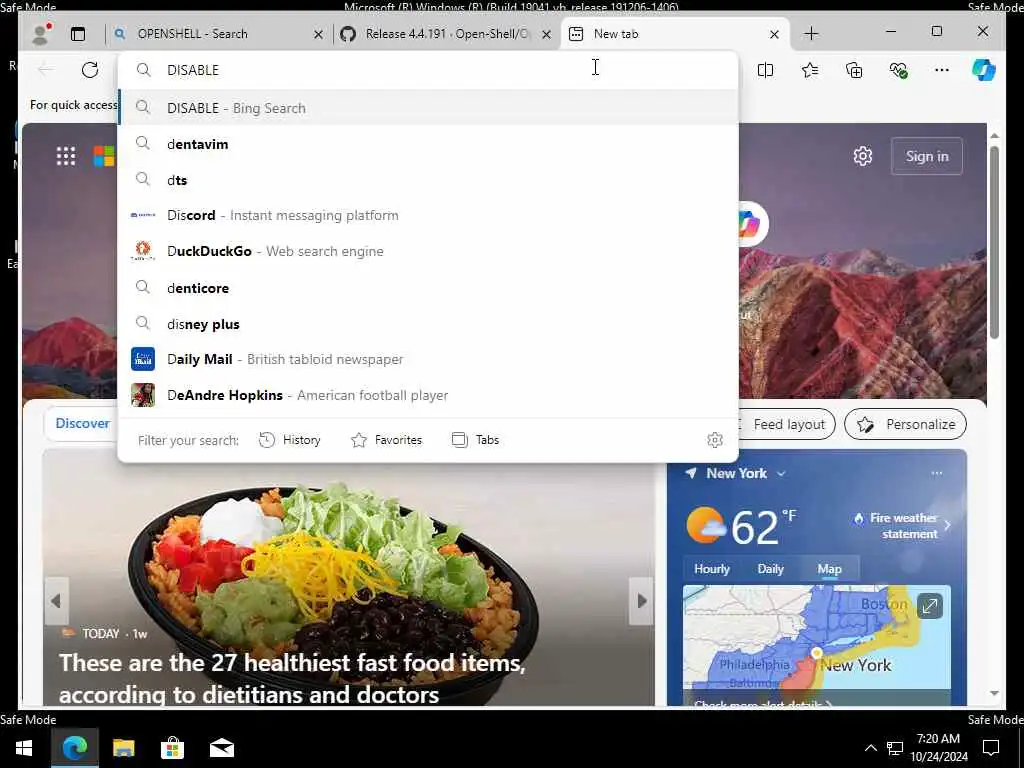The height and width of the screenshot is (768, 1024).
Task: Open the Copilot sidebar icon
Action: (x=984, y=70)
